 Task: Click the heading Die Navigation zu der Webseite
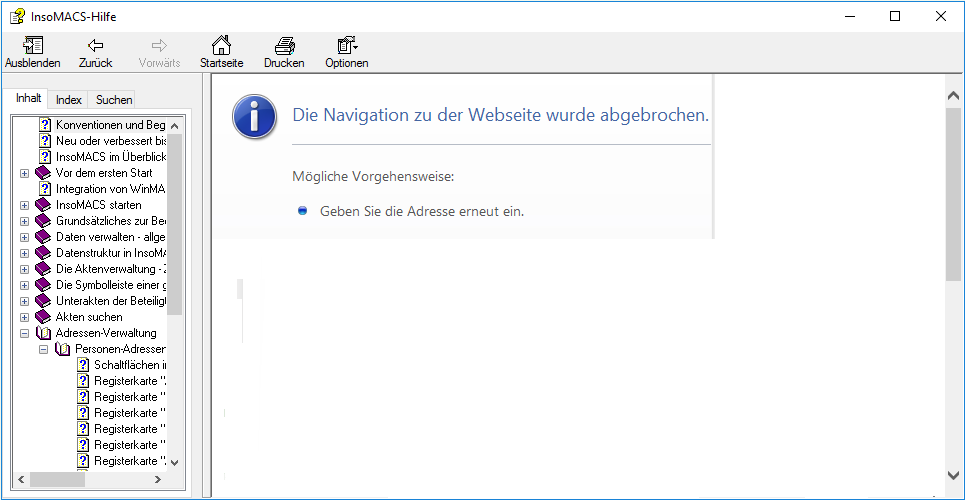(x=500, y=115)
